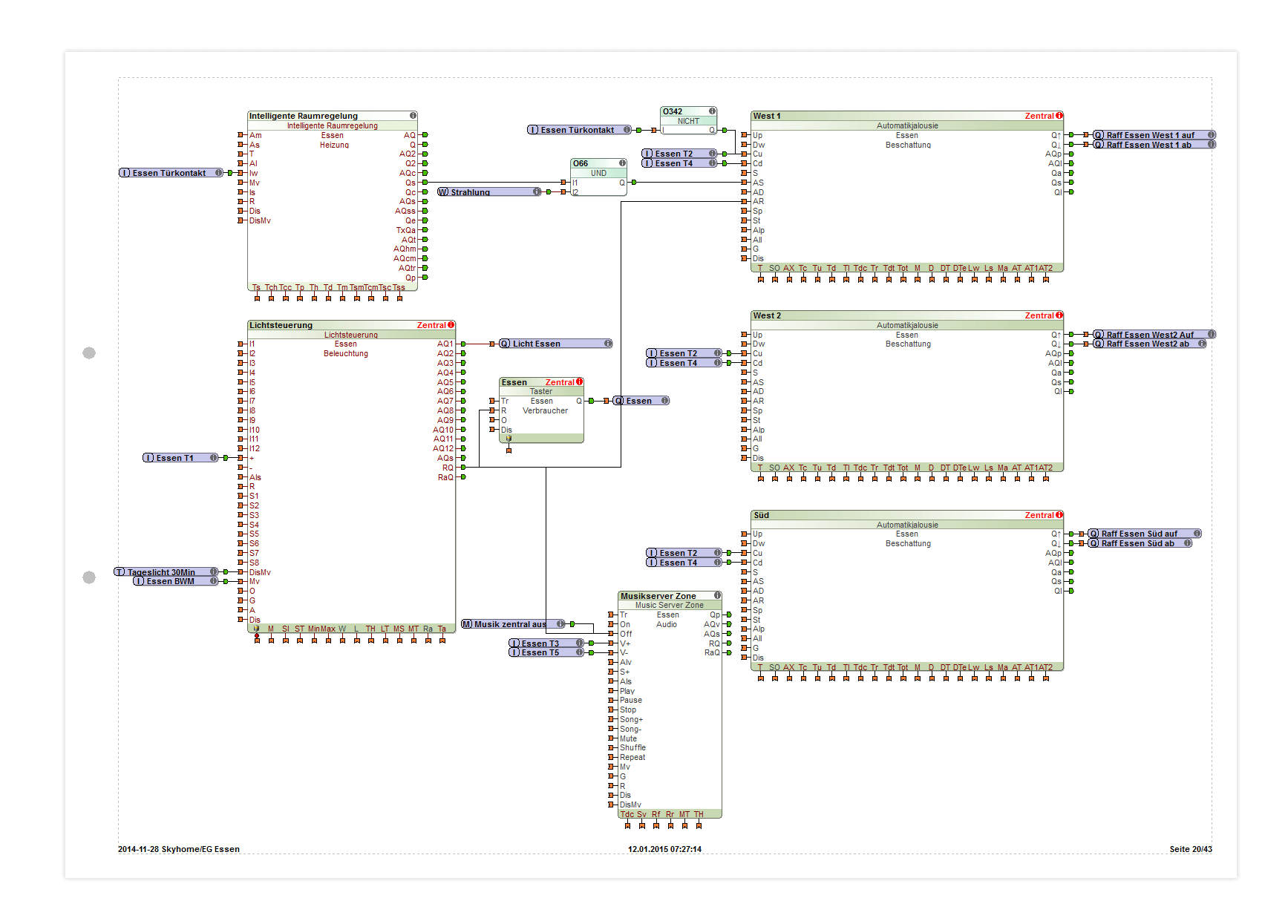The image size is (1288, 924).
Task: Click the info icon on Musikserver Zone header
Action: click(717, 595)
